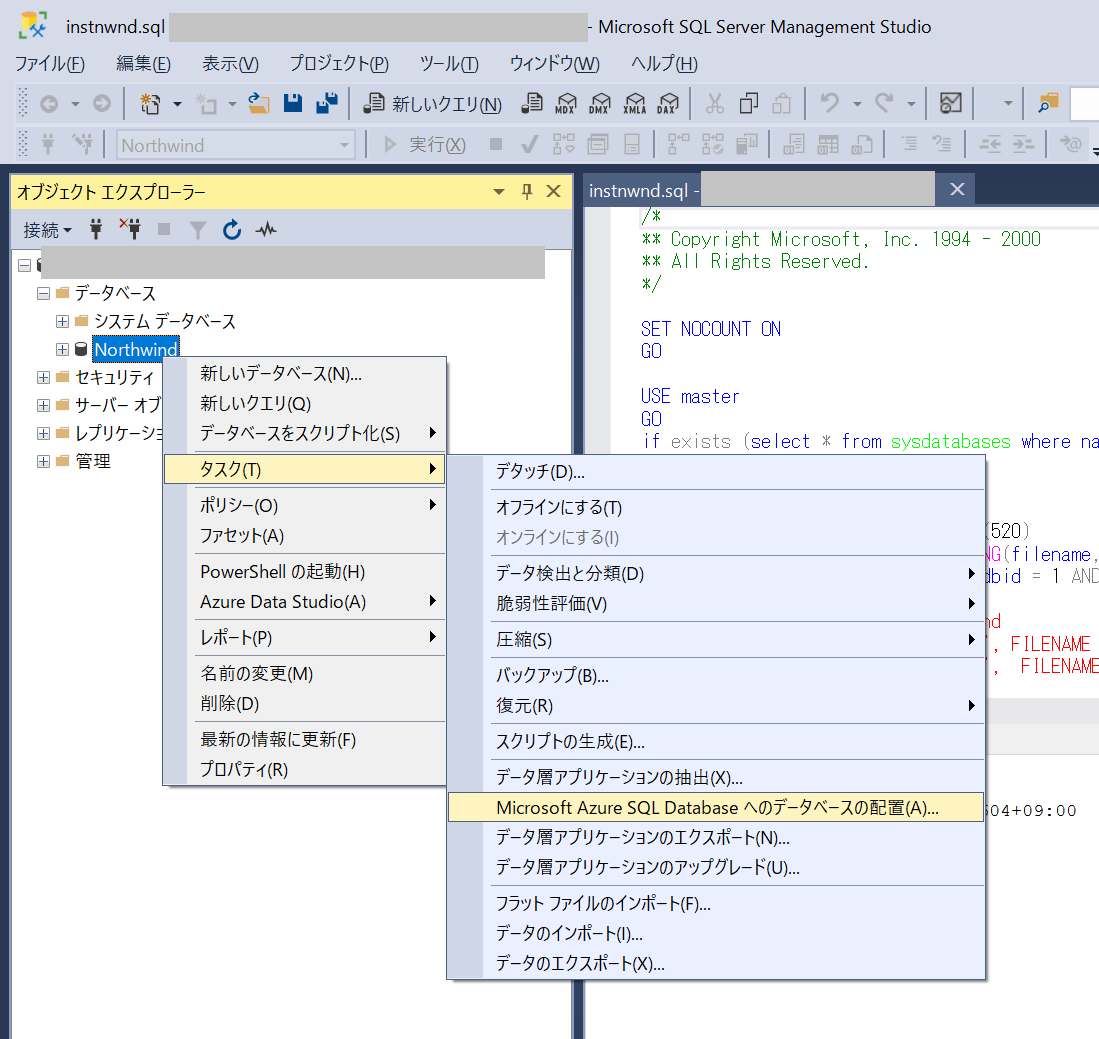Select the Northwind database tree item
This screenshot has width=1099, height=1039.
coord(136,349)
